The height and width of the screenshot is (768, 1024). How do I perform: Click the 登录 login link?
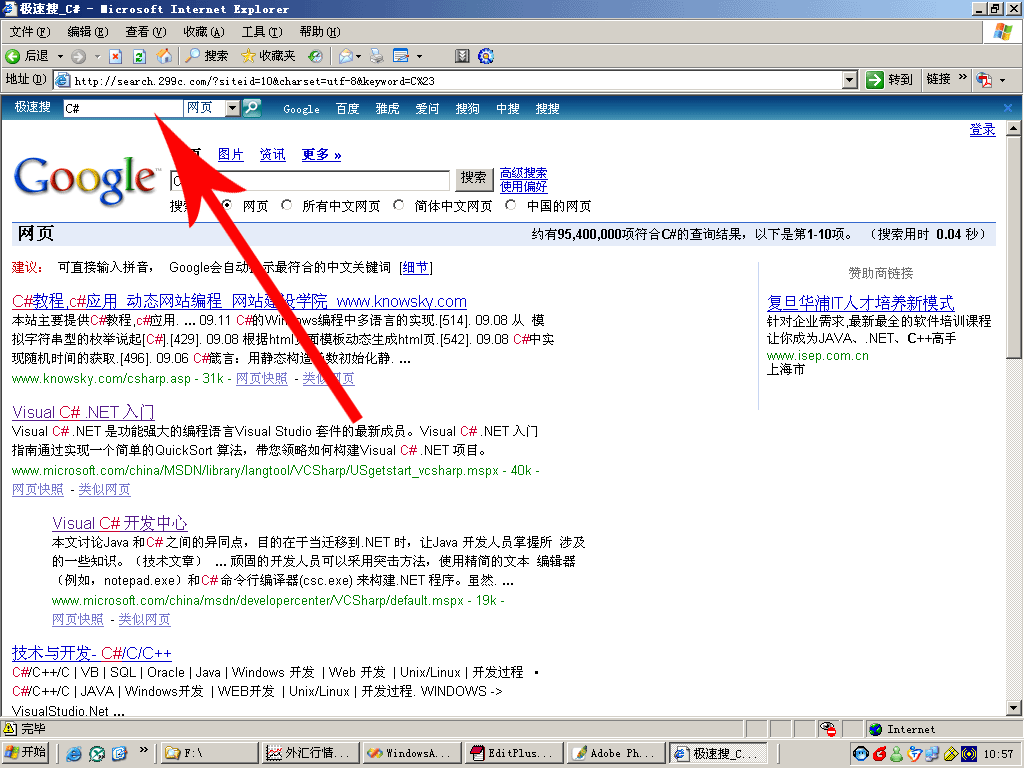(982, 129)
